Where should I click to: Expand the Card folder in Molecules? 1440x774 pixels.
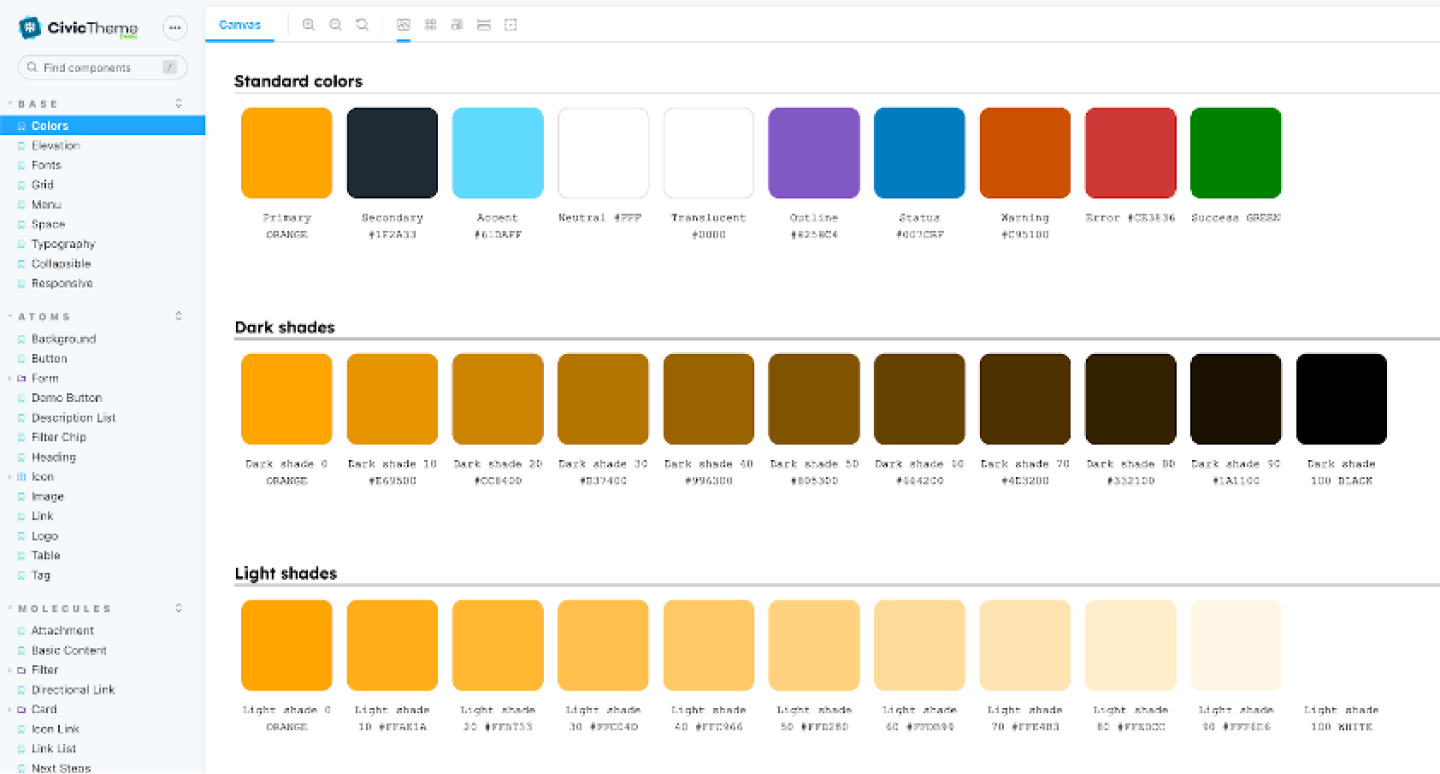pyautogui.click(x=44, y=709)
